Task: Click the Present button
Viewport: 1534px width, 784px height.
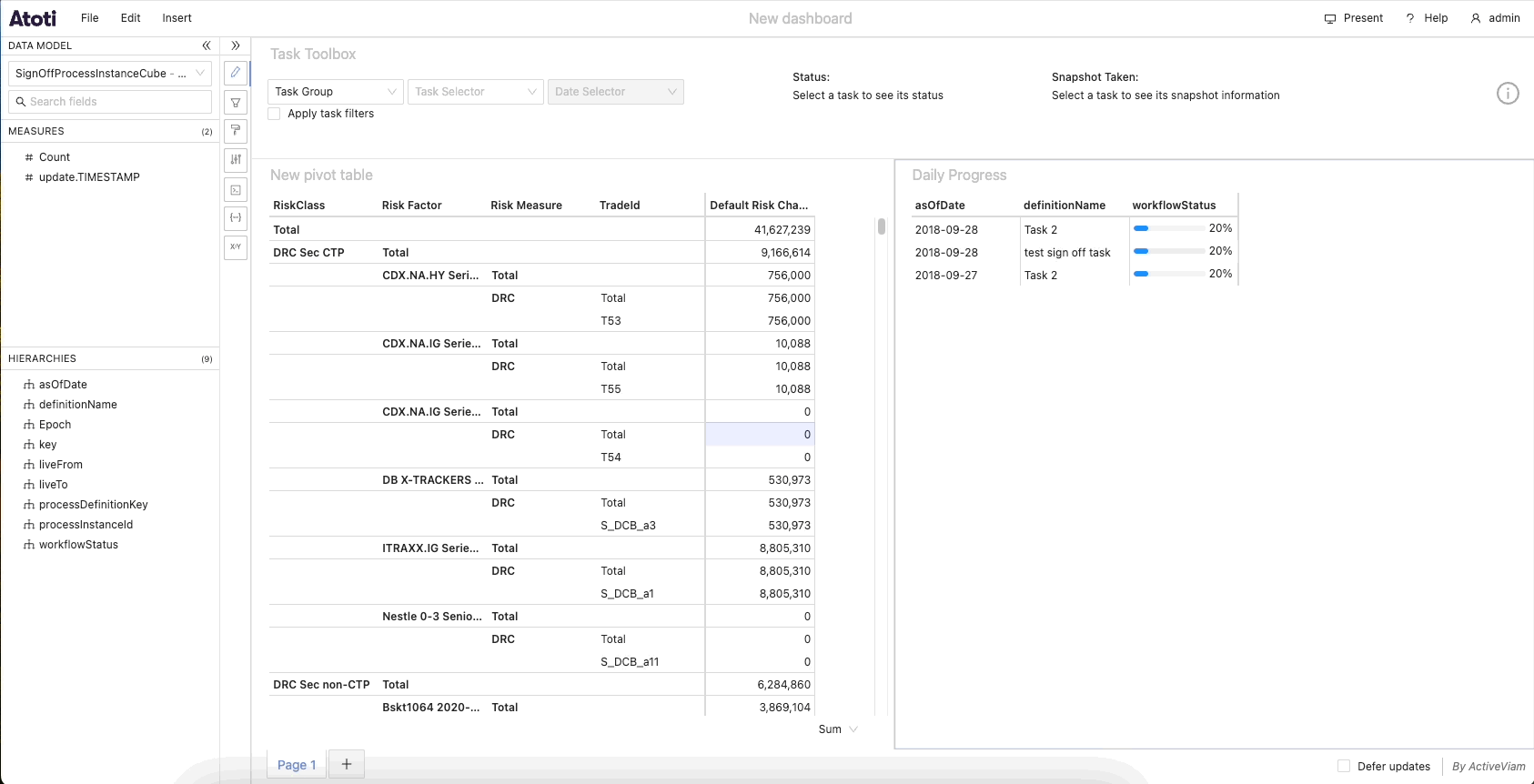Action: tap(1354, 18)
